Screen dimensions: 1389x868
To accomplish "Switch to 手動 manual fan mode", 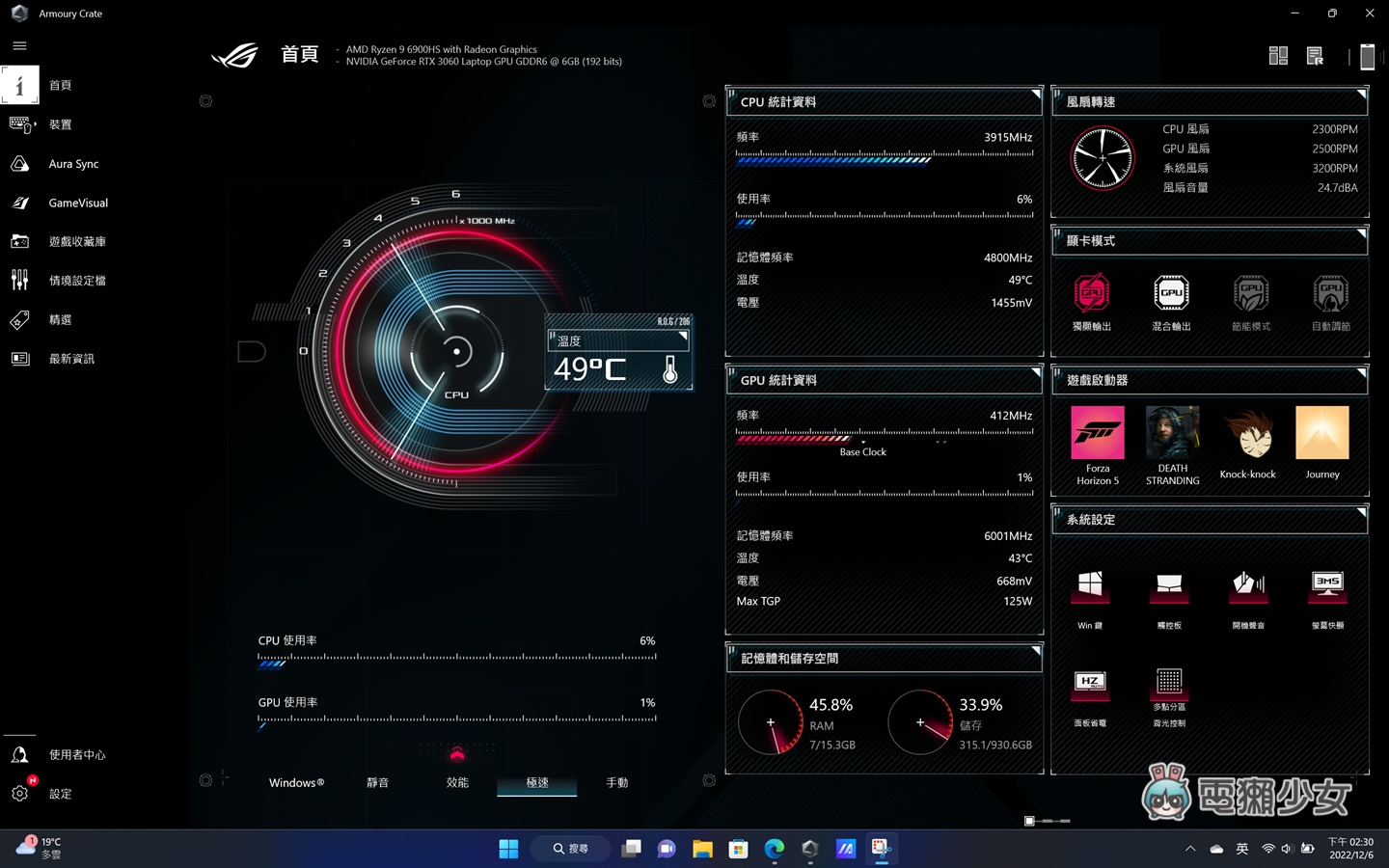I will click(616, 782).
